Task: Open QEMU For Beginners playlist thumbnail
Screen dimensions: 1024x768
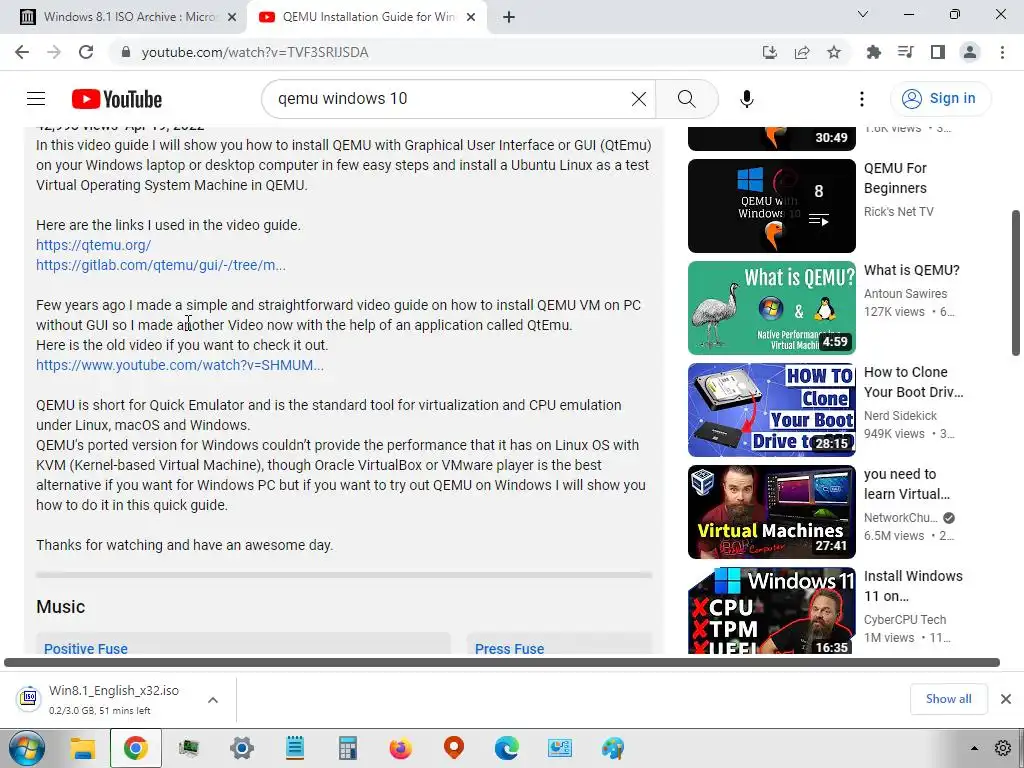Action: pos(771,206)
